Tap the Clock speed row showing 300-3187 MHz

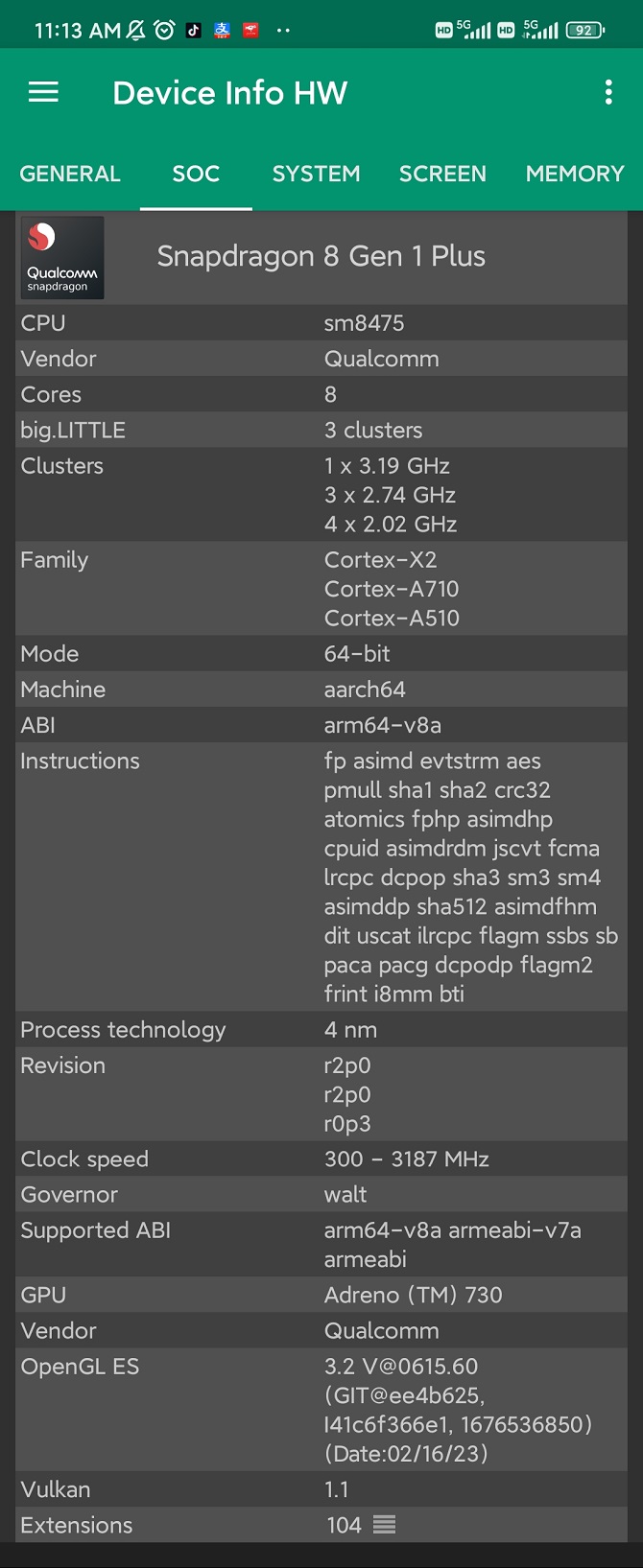321,1158
